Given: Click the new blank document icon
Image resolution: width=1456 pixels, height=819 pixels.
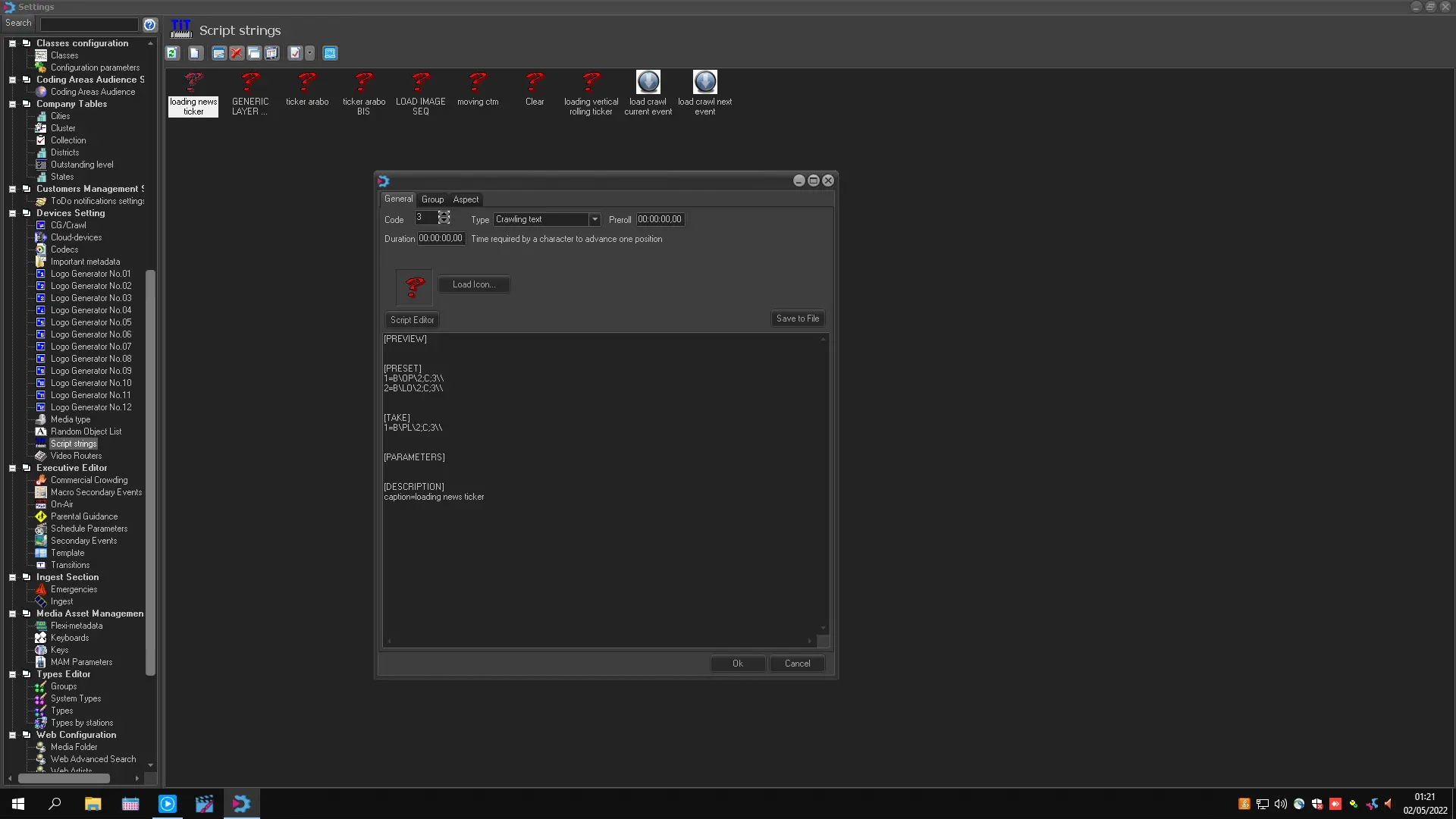Looking at the screenshot, I should (195, 53).
